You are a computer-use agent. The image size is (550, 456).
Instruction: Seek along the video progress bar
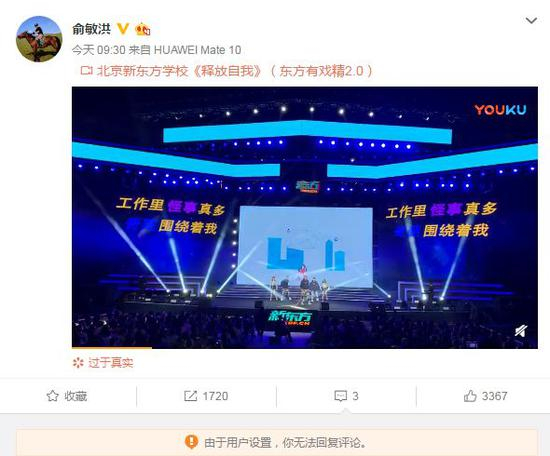coord(304,348)
